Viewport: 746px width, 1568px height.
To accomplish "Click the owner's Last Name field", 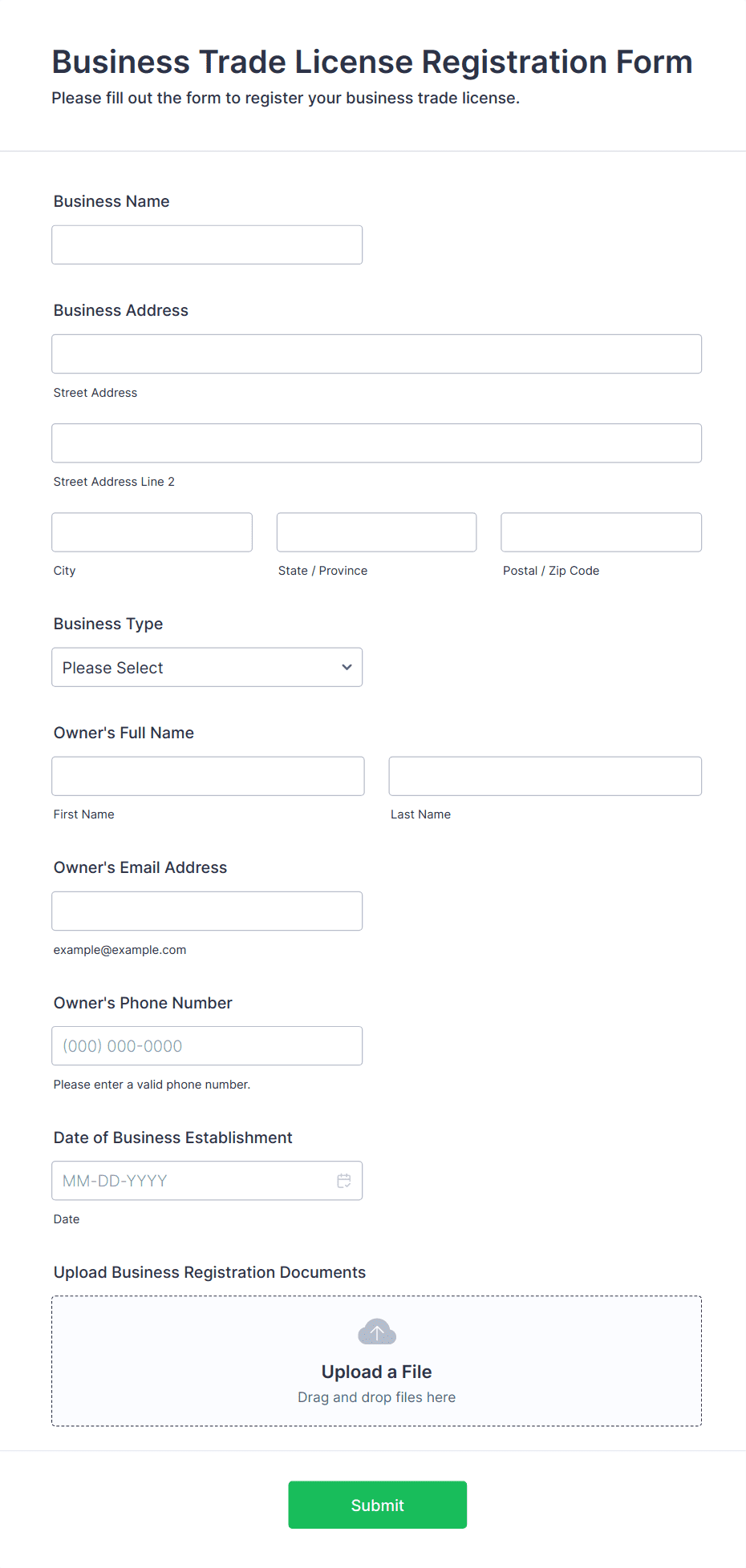I will click(x=545, y=776).
